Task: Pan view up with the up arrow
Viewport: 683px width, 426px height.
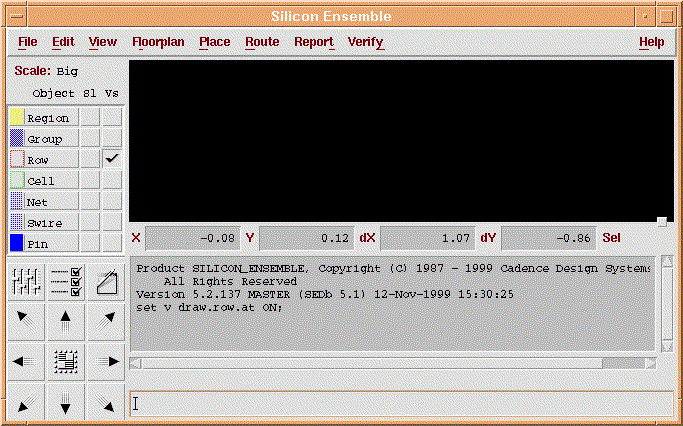Action: [66, 322]
